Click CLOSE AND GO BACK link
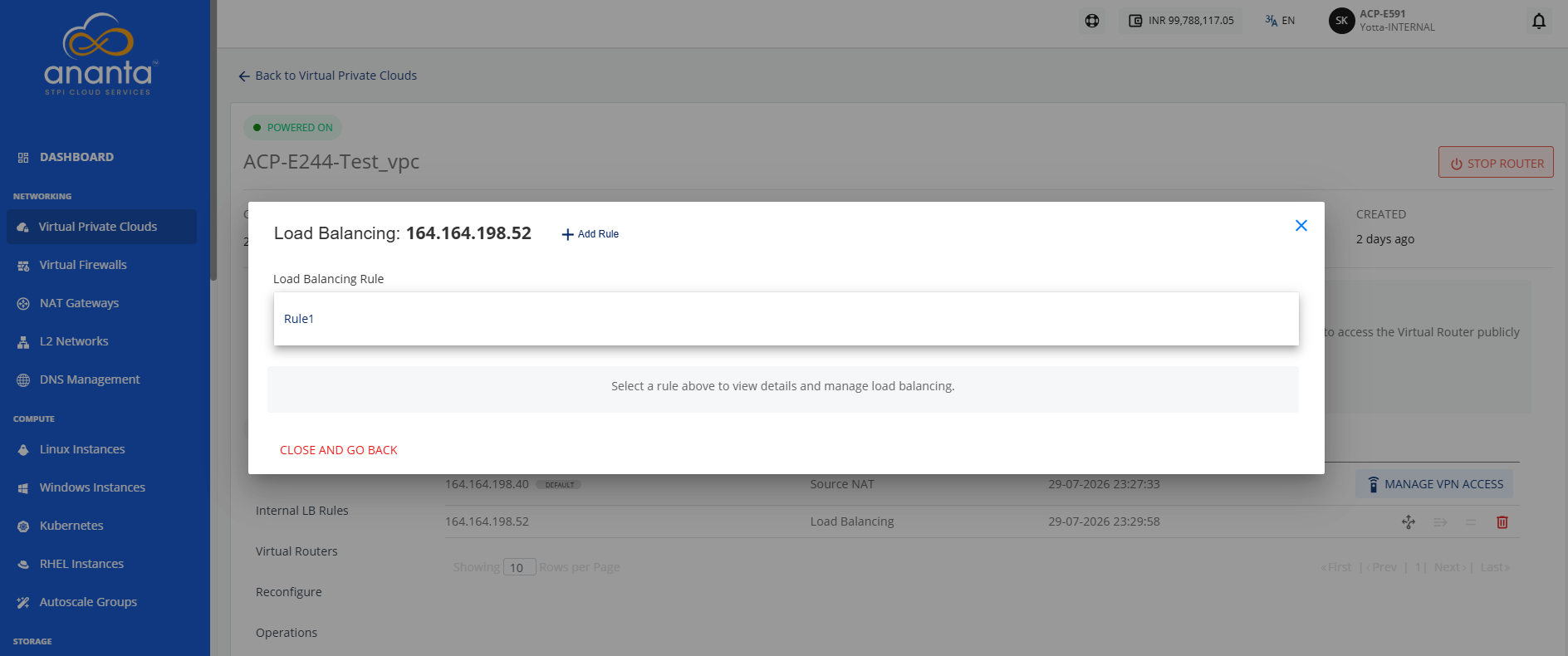Screen dimensions: 1568x656 coord(338,450)
